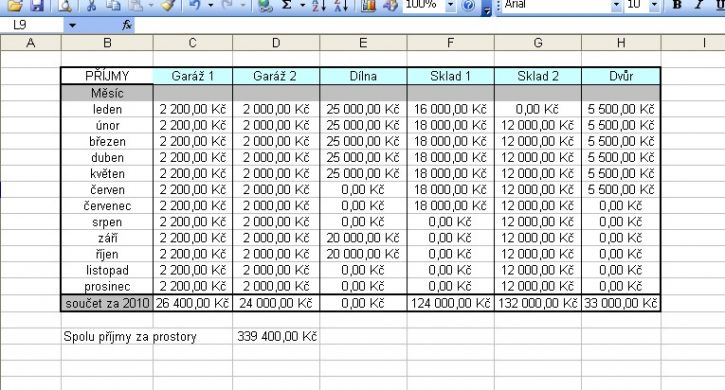Expand the Name Box dropdown arrow

tap(73, 25)
